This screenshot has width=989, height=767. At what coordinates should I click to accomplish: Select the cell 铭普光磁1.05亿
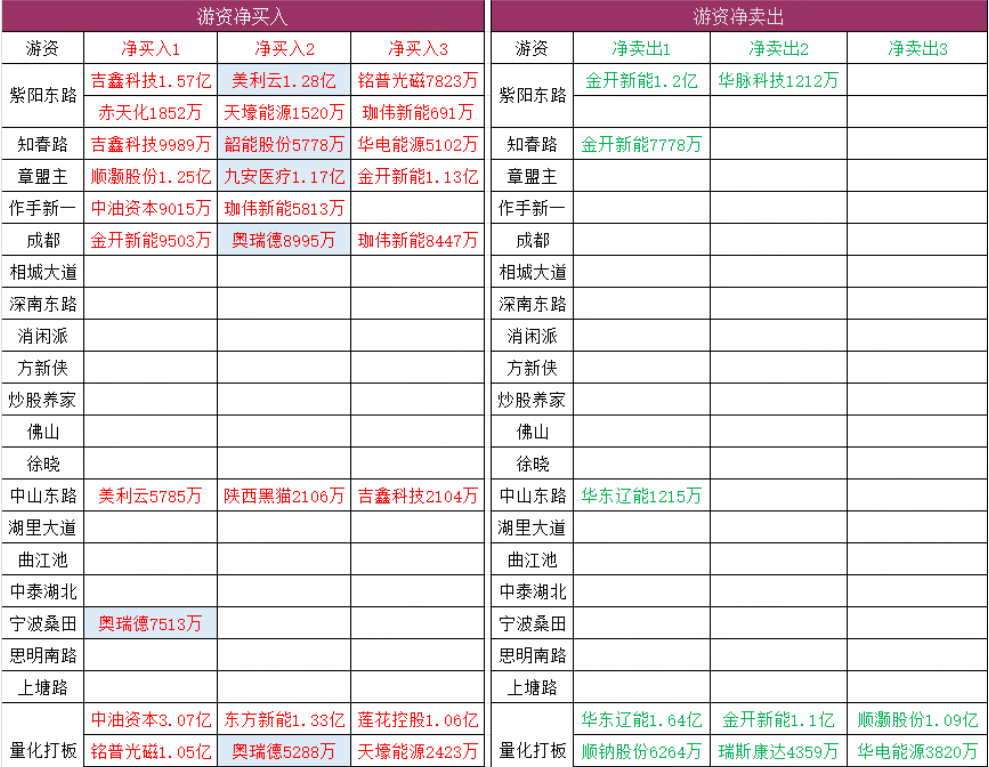coord(151,751)
